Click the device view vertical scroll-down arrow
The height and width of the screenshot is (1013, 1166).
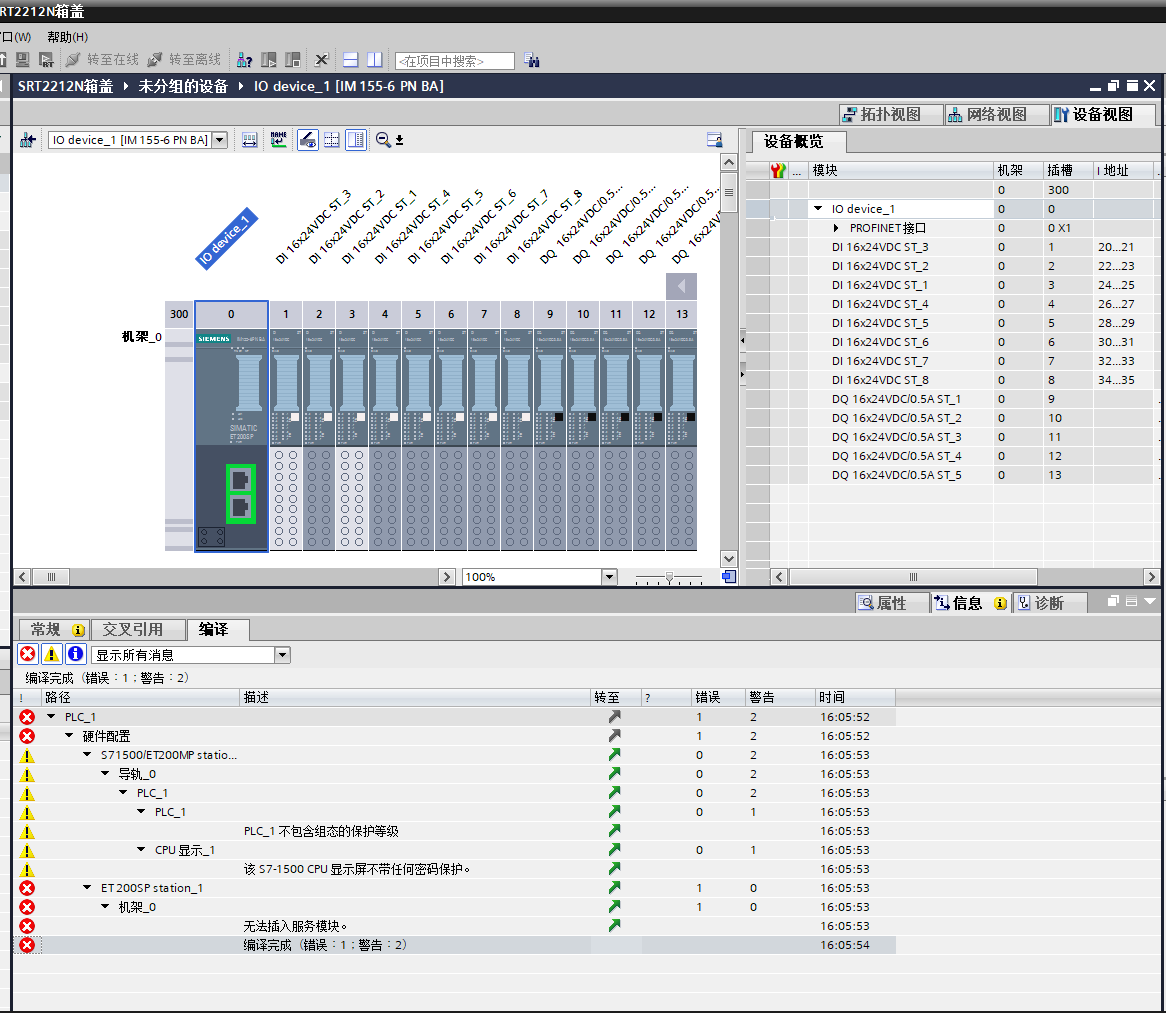click(729, 559)
